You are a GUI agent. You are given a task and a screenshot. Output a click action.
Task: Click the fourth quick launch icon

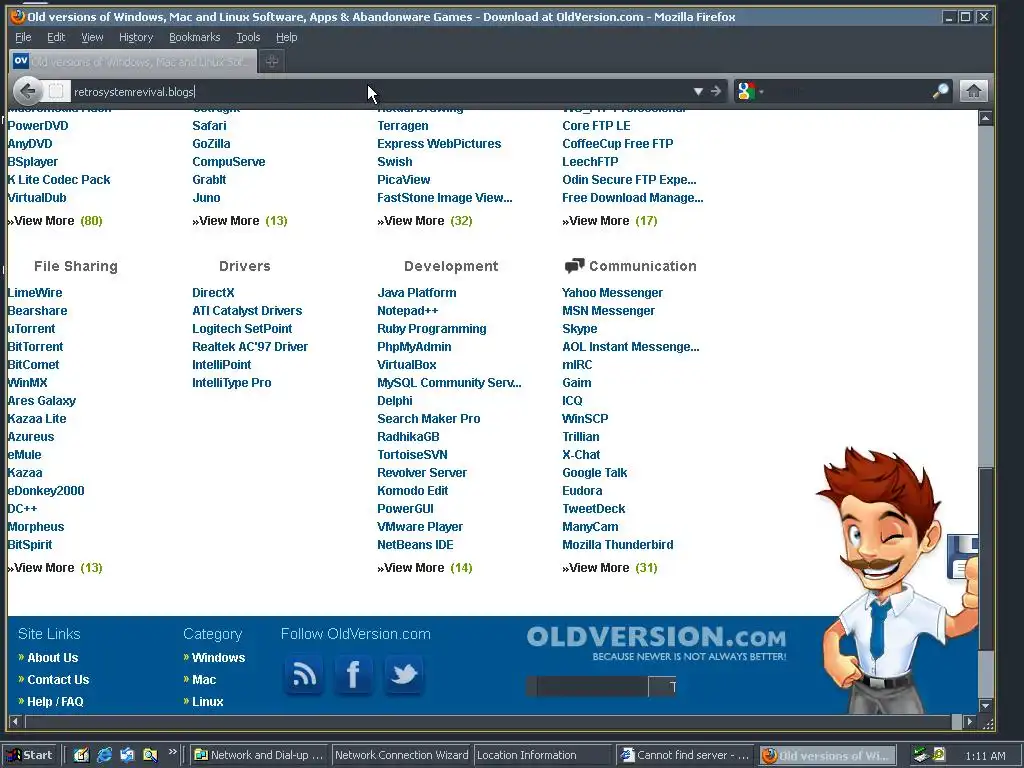[x=150, y=755]
